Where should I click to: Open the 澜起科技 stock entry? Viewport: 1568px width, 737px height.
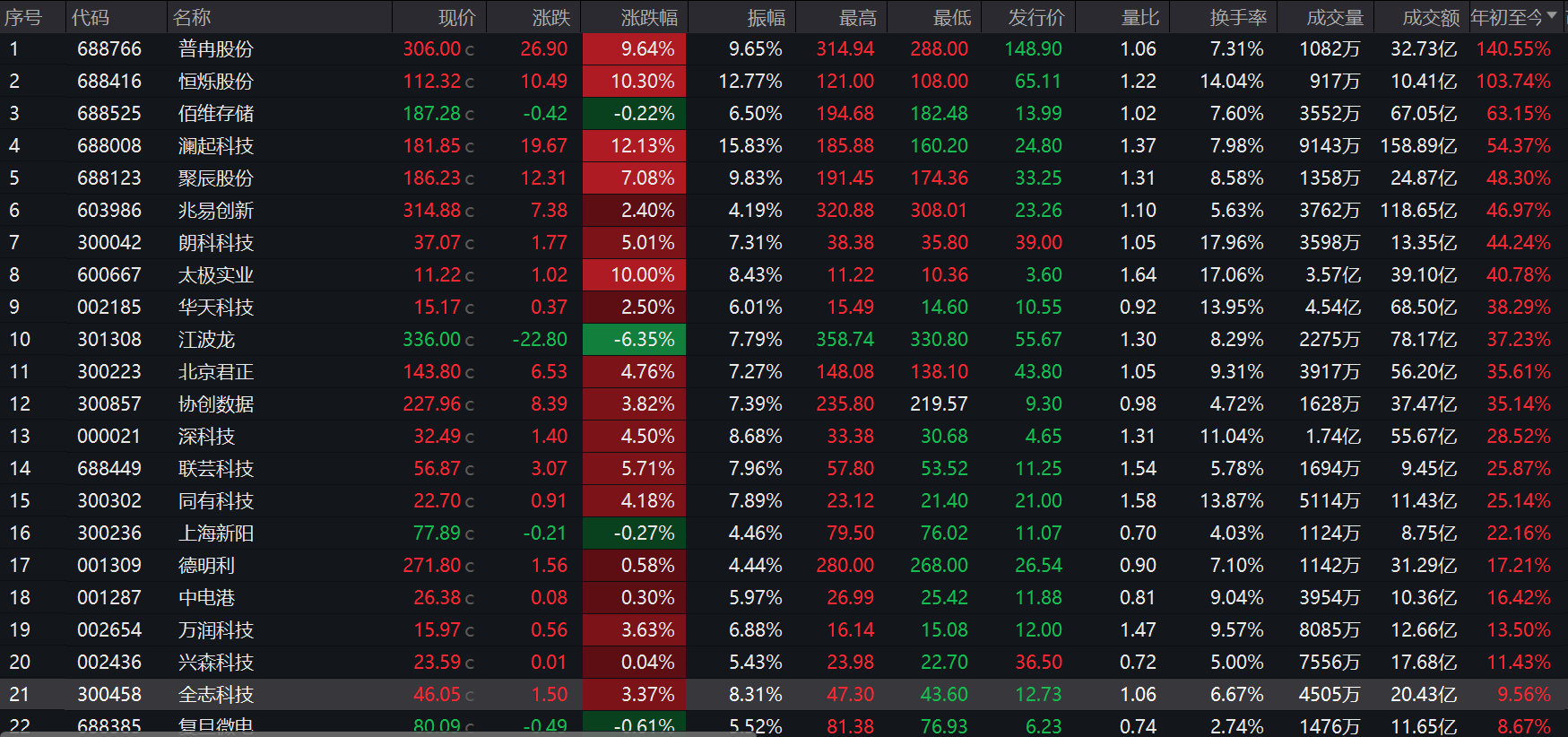(x=216, y=146)
